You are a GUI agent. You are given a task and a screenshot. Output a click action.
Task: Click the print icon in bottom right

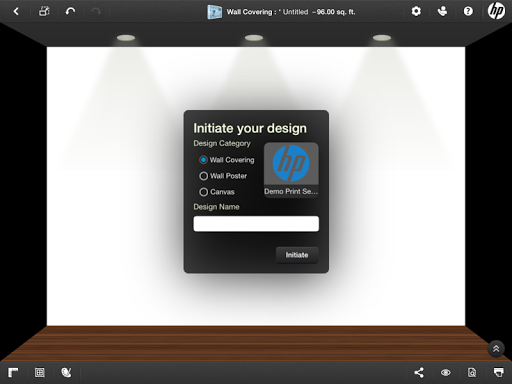point(499,372)
